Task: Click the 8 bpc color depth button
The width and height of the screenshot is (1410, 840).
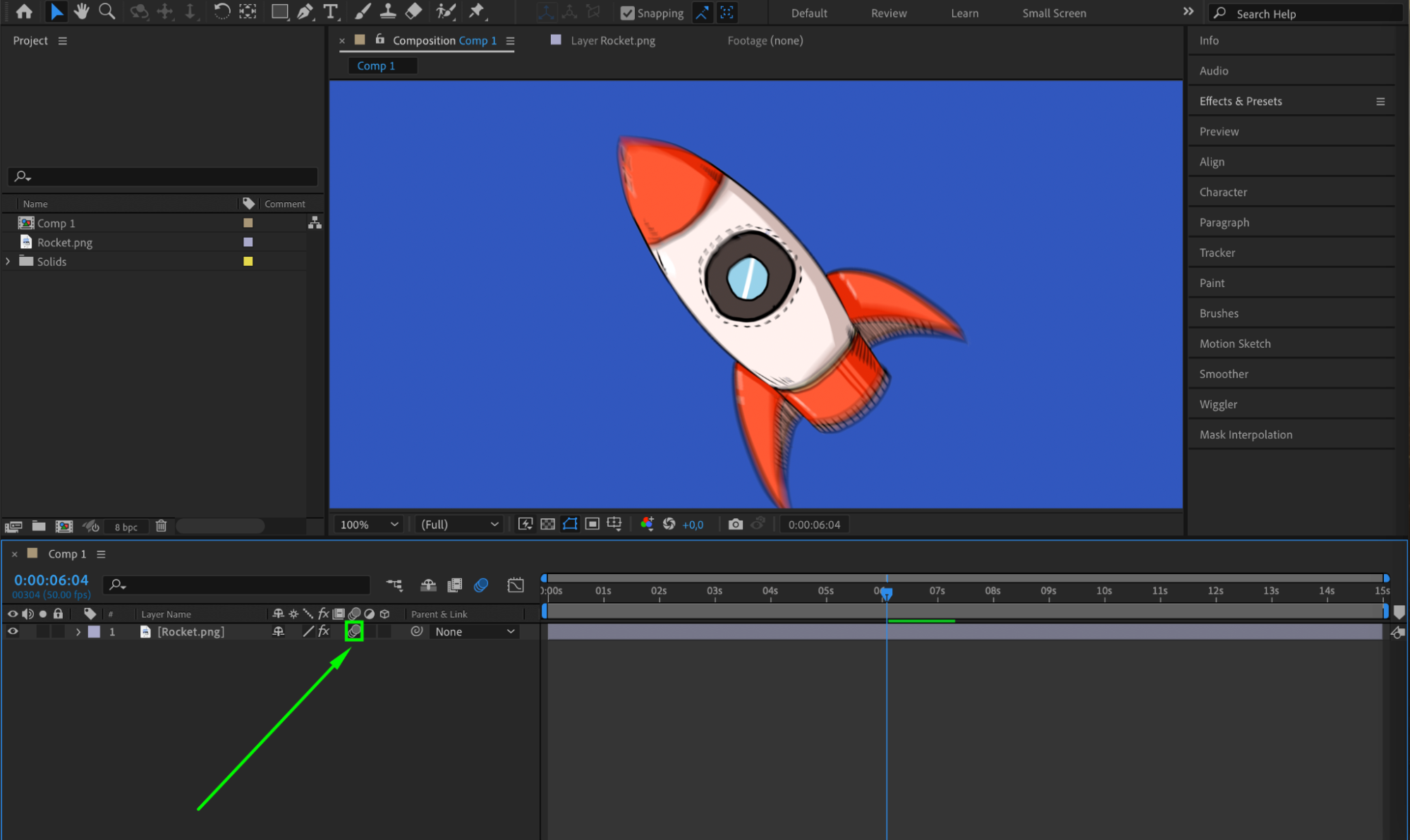Action: [126, 527]
